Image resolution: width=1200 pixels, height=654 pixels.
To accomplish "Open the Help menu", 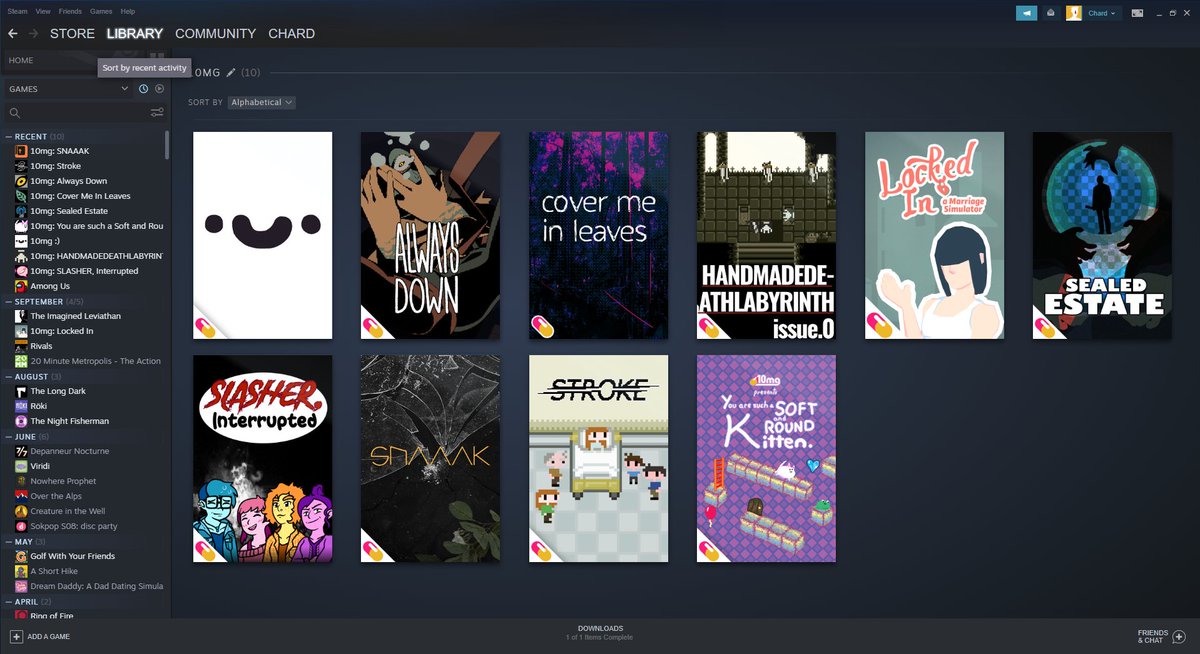I will pos(128,11).
